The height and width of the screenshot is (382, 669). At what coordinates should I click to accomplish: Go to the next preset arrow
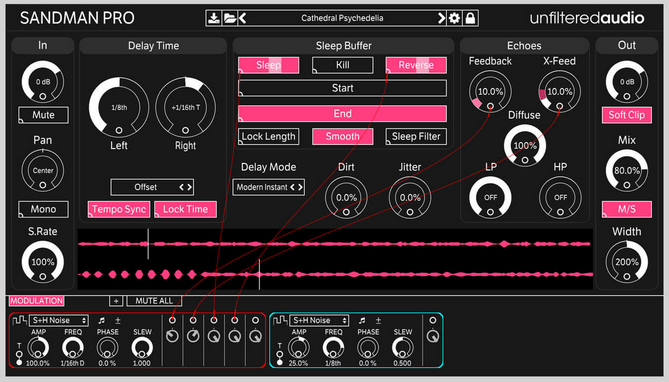point(441,18)
